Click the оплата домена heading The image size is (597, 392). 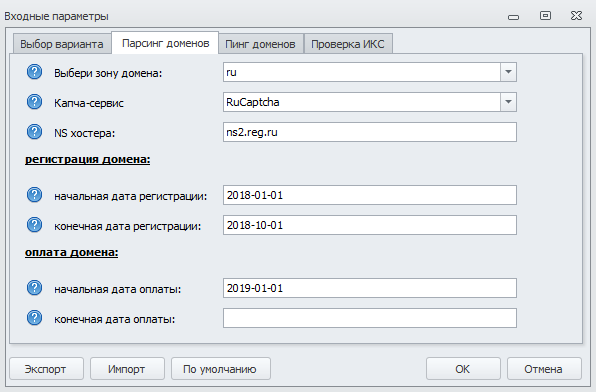pyautogui.click(x=72, y=252)
